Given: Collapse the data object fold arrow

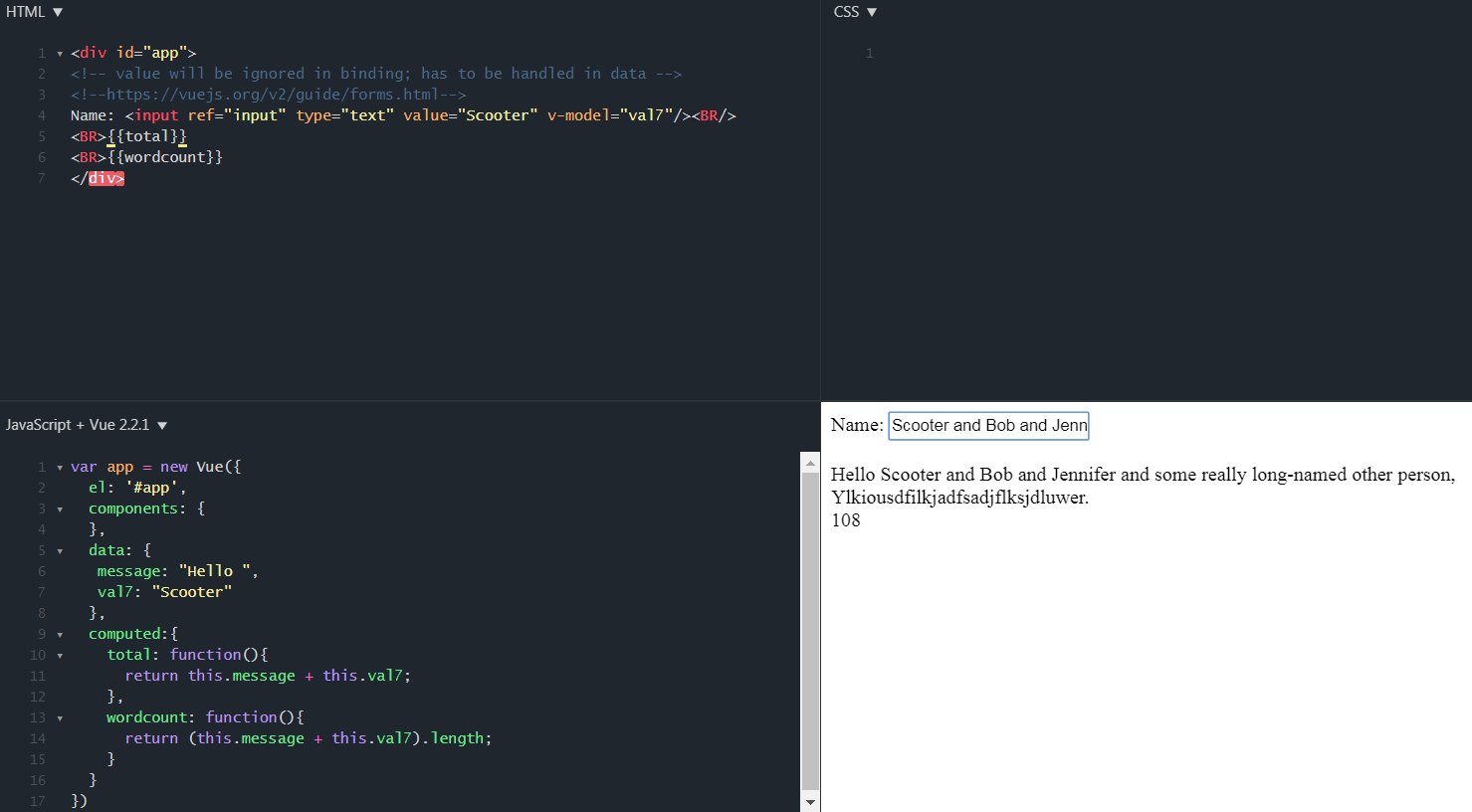Looking at the screenshot, I should point(59,549).
